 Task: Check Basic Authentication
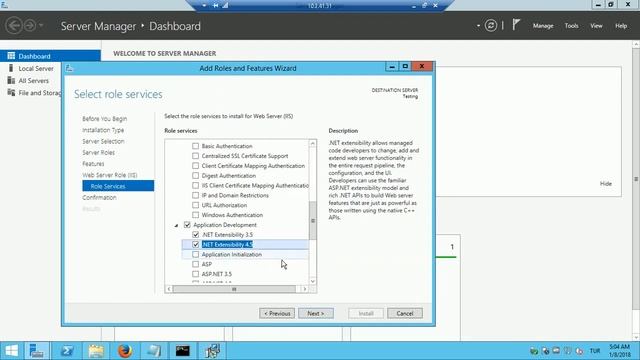(196, 146)
